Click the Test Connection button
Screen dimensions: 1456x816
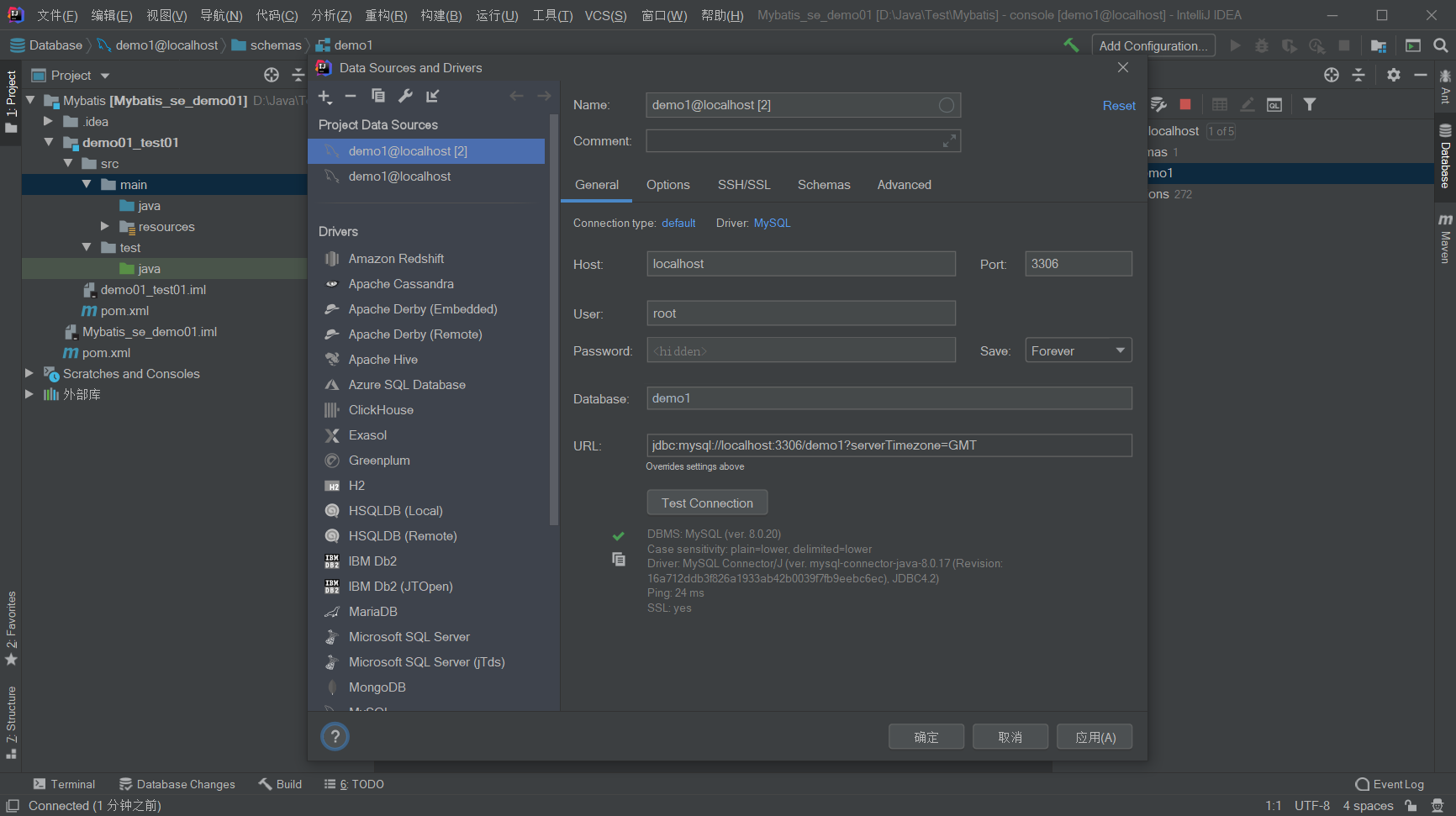point(707,503)
